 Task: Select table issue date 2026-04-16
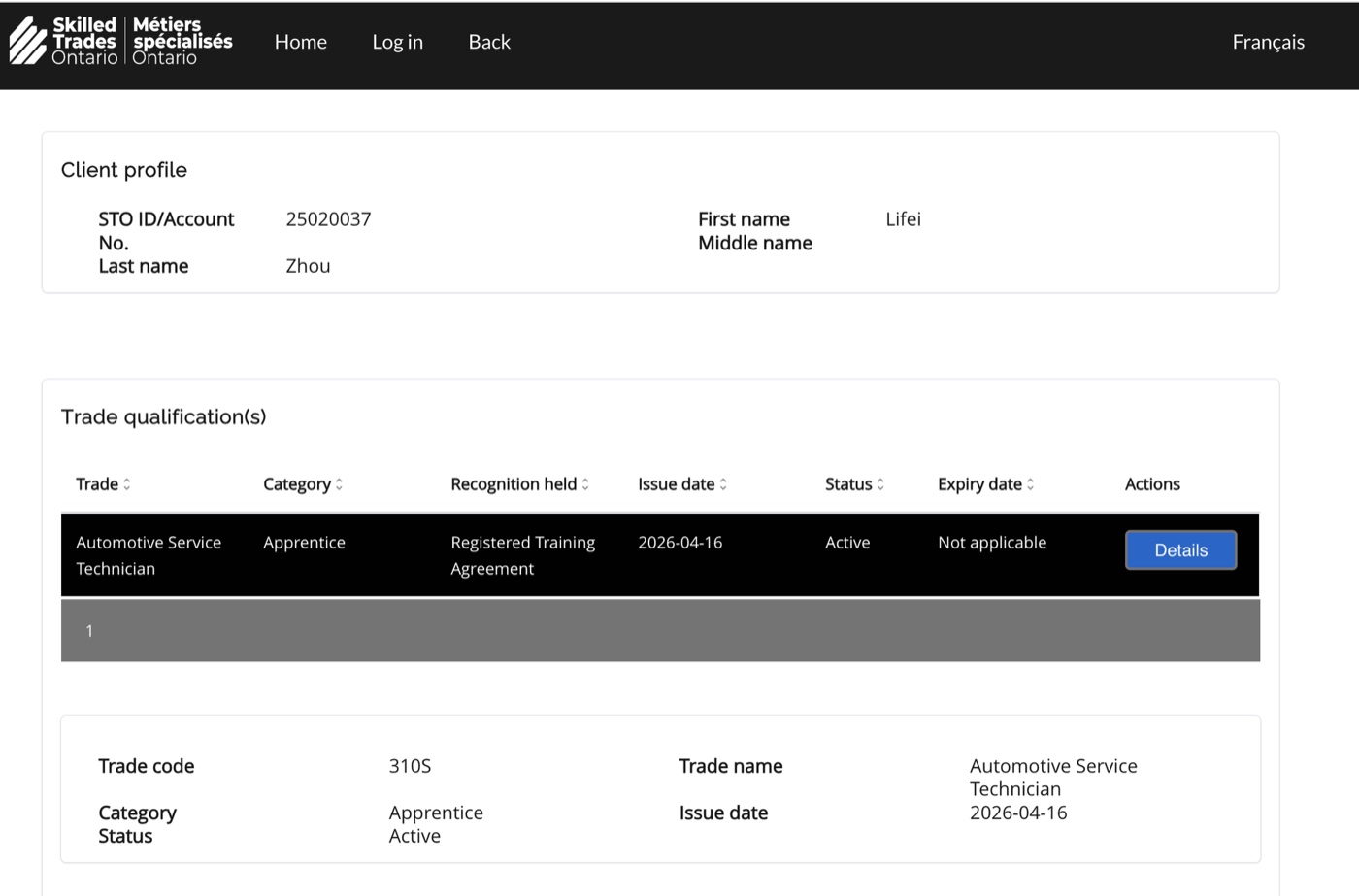pos(680,543)
